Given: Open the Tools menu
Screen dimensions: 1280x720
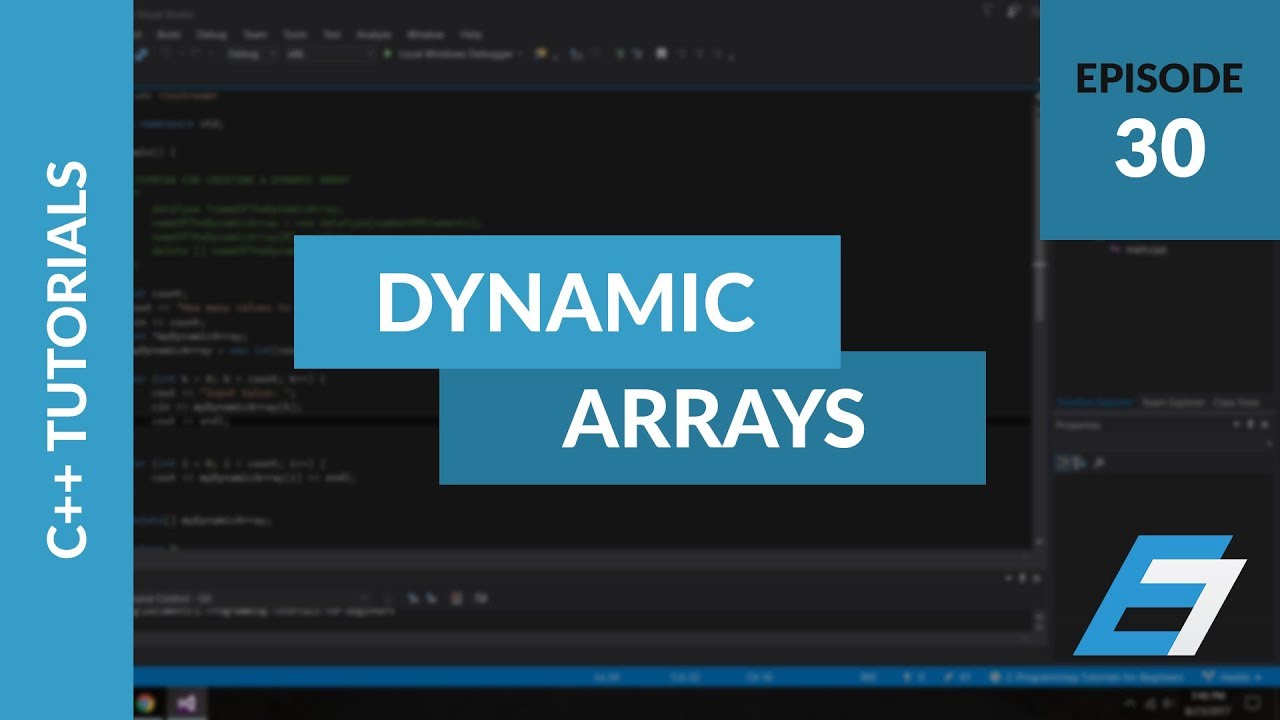Looking at the screenshot, I should click(x=294, y=34).
